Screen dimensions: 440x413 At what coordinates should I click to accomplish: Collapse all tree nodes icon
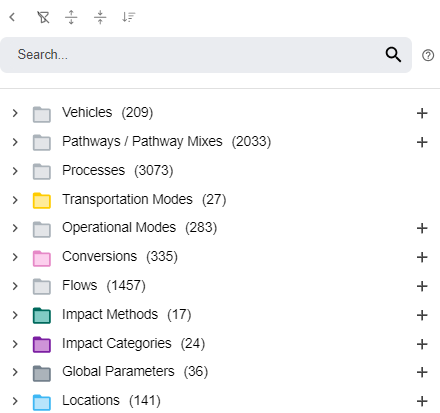(x=100, y=17)
